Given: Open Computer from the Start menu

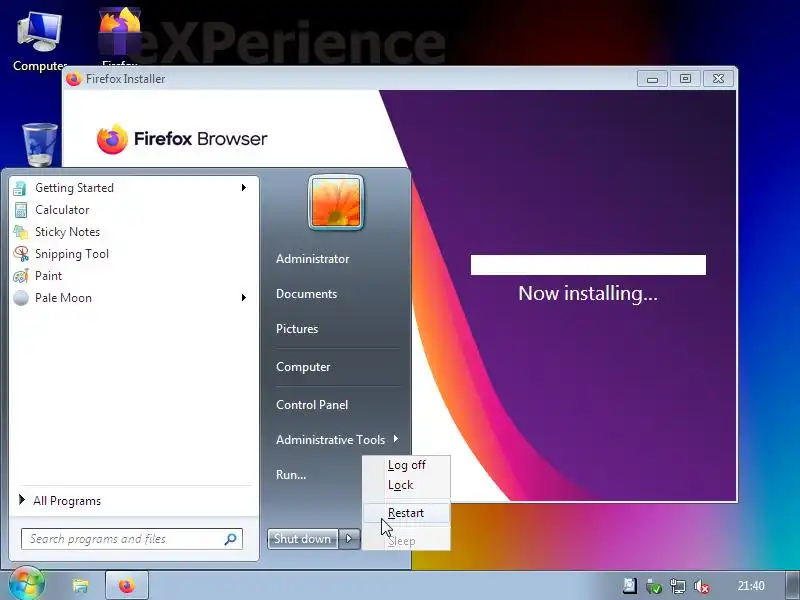Looking at the screenshot, I should coord(303,367).
